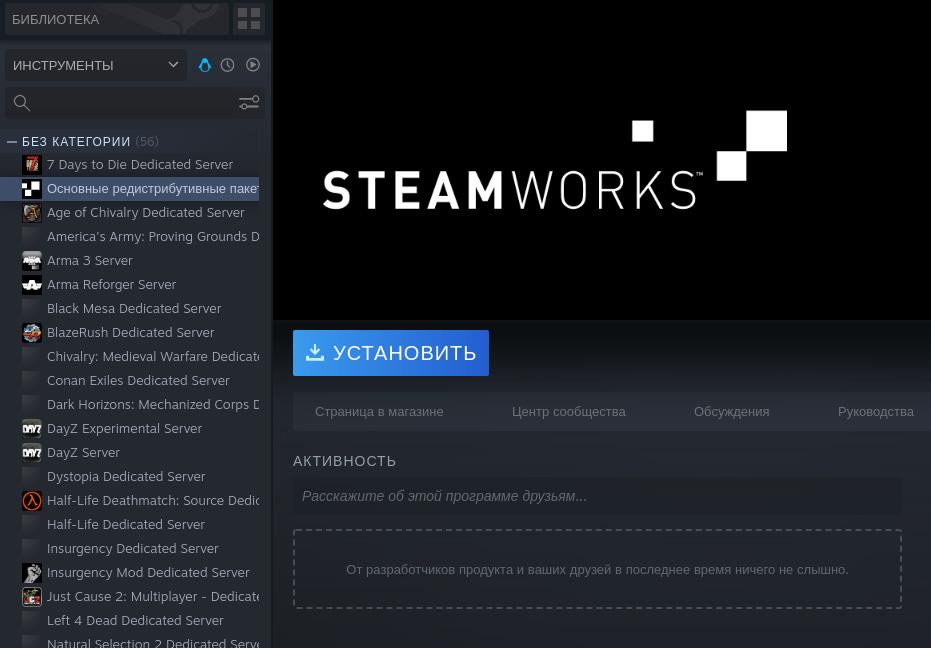Viewport: 931px width, 648px height.
Task: Open Руководства tab
Action: (x=875, y=412)
